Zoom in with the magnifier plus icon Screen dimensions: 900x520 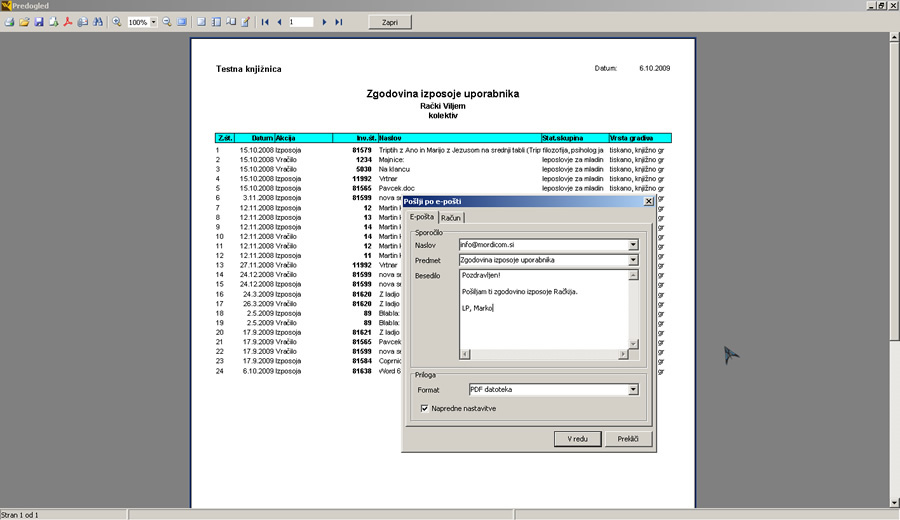click(x=117, y=22)
